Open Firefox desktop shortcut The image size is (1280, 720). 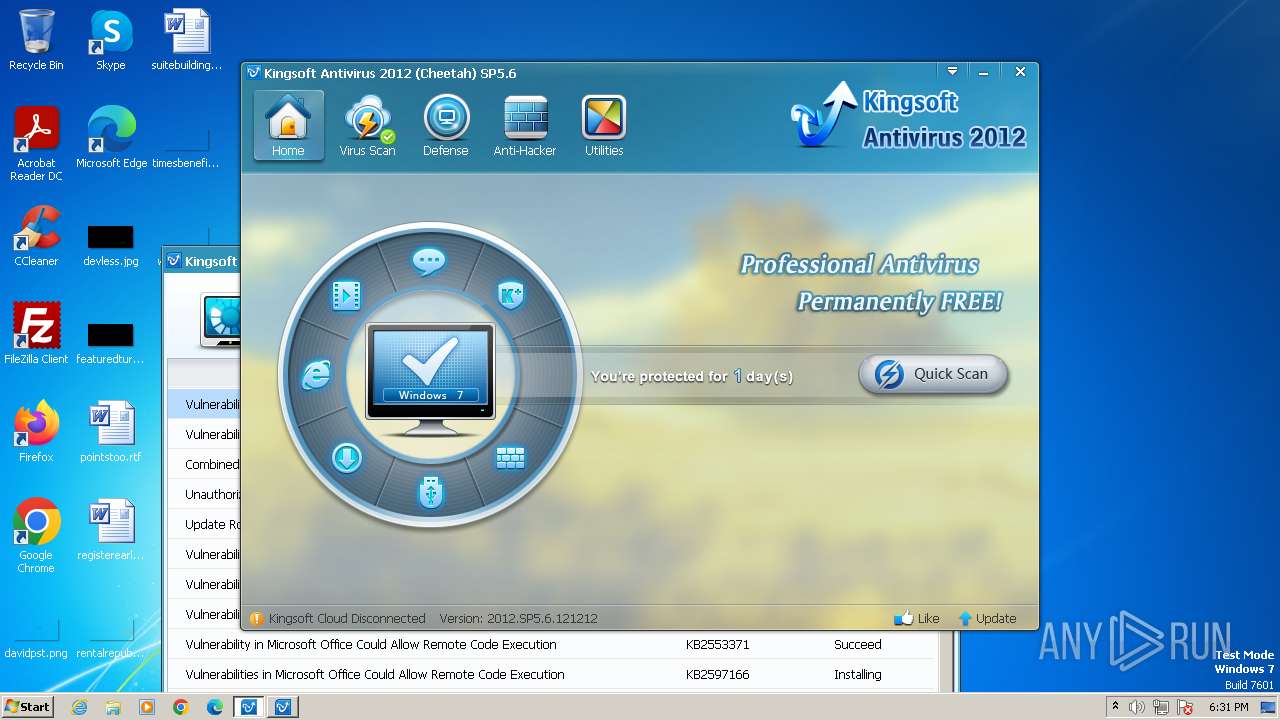tap(36, 432)
